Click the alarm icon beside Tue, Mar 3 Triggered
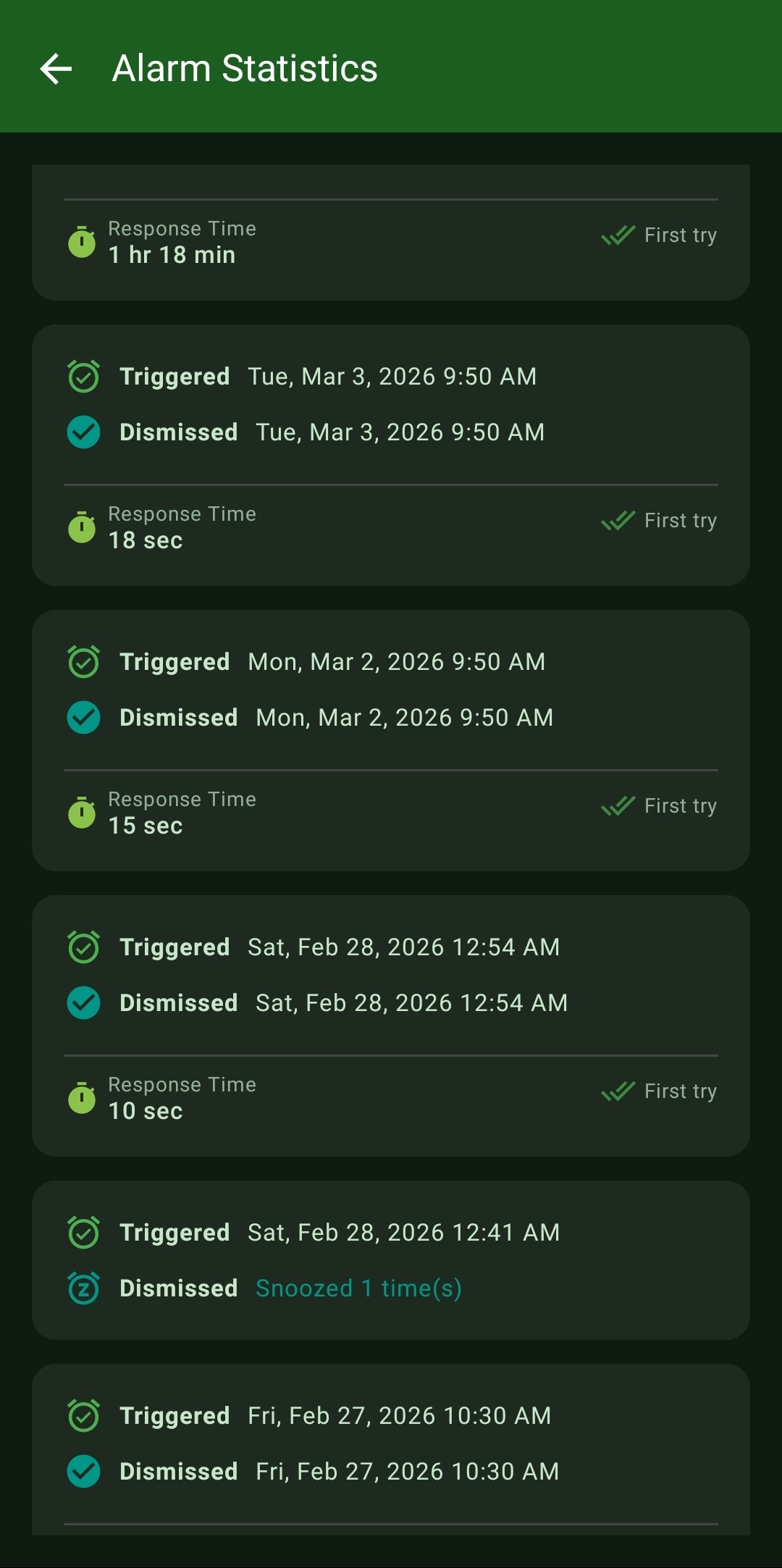 pos(83,377)
